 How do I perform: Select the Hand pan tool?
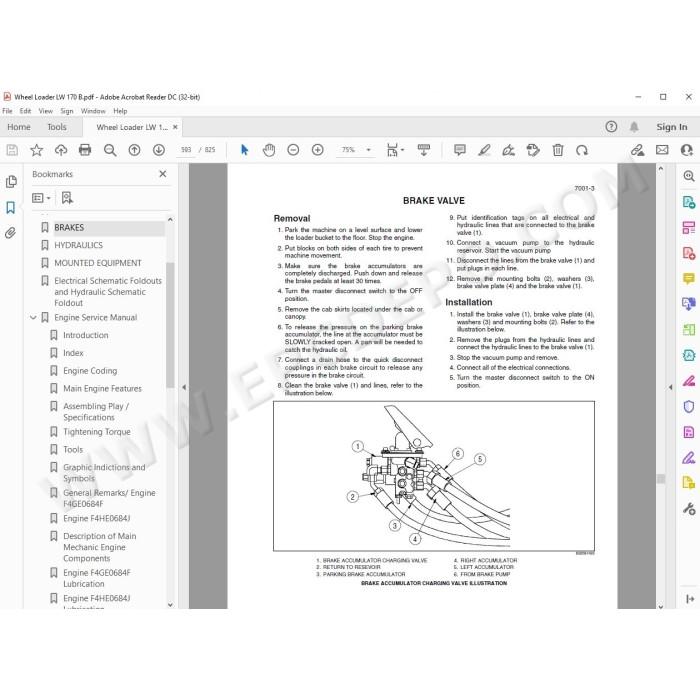[269, 150]
